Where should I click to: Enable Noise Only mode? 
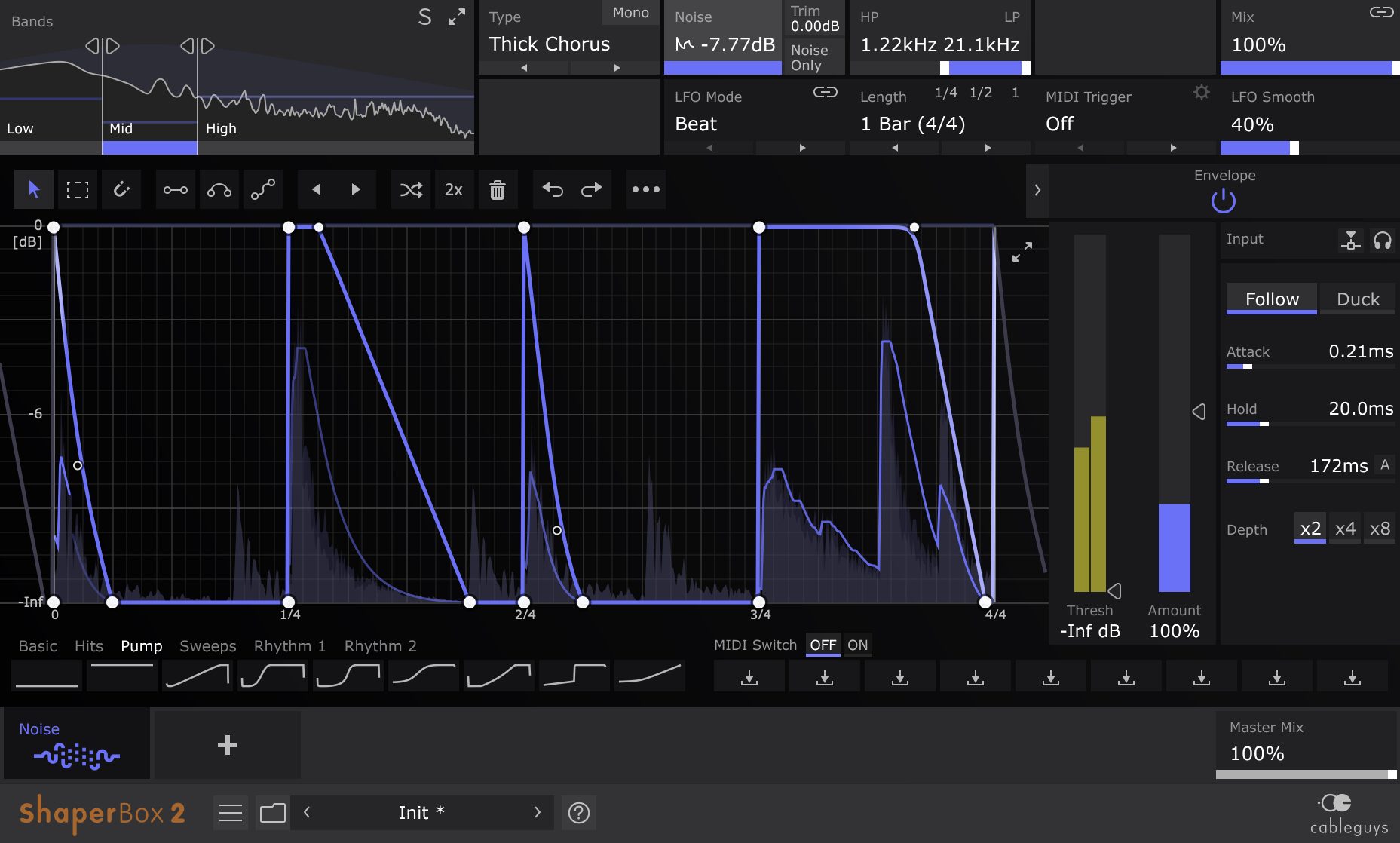click(810, 57)
